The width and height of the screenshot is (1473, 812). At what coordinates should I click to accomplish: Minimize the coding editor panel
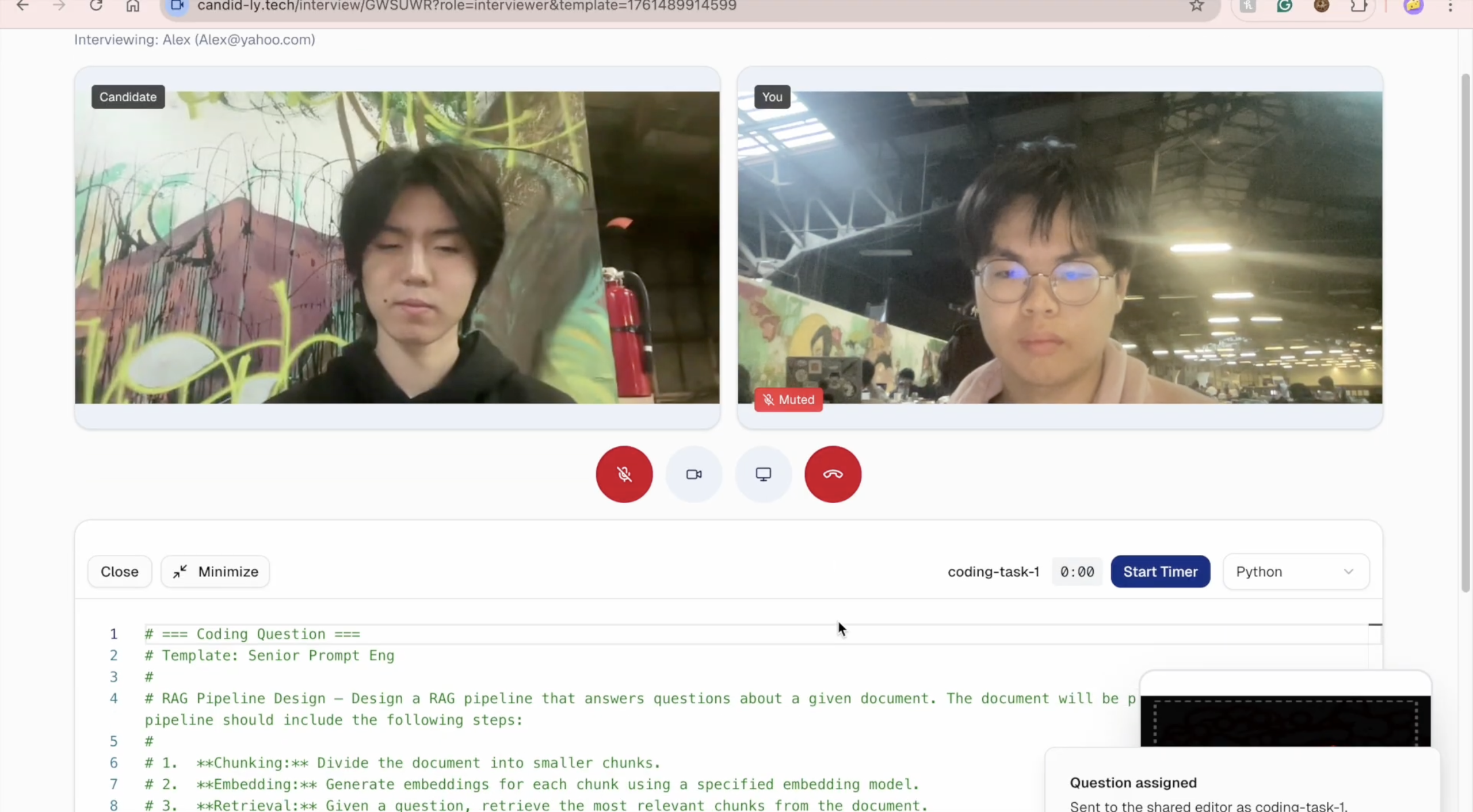(215, 571)
